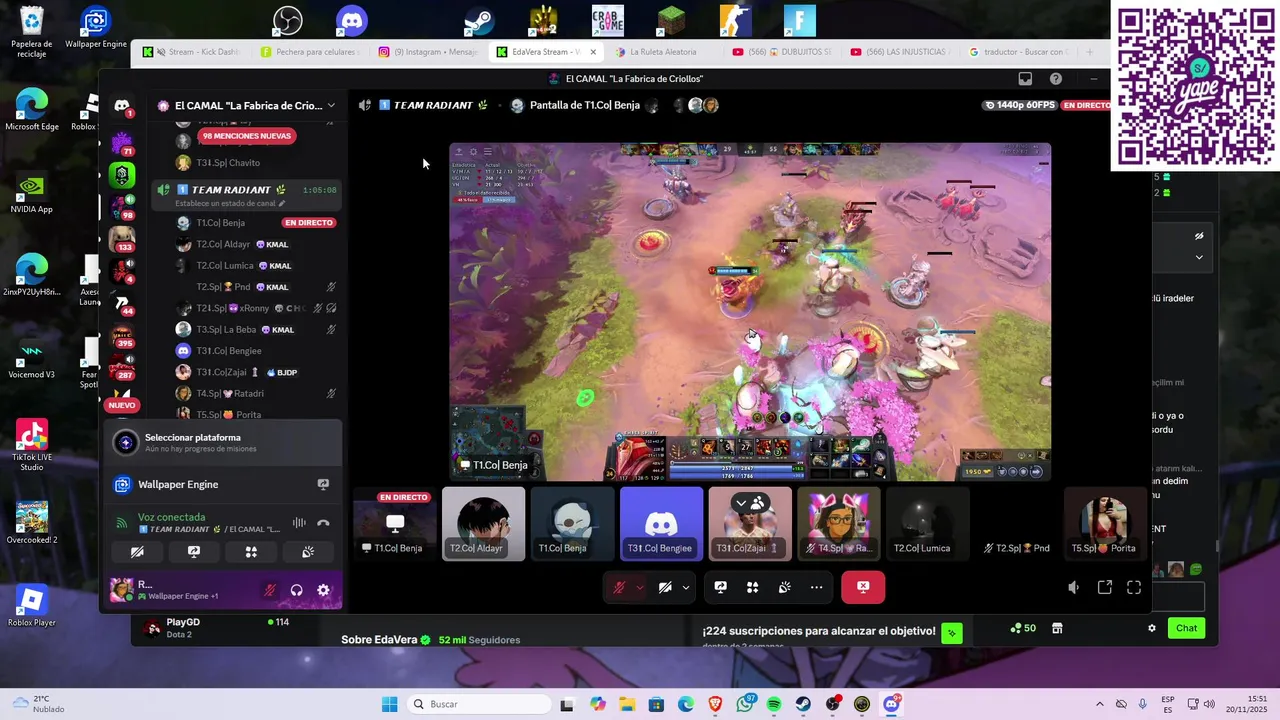The image size is (1280, 720).
Task: Click Seleccionar plataforma quest panel
Action: (222, 443)
